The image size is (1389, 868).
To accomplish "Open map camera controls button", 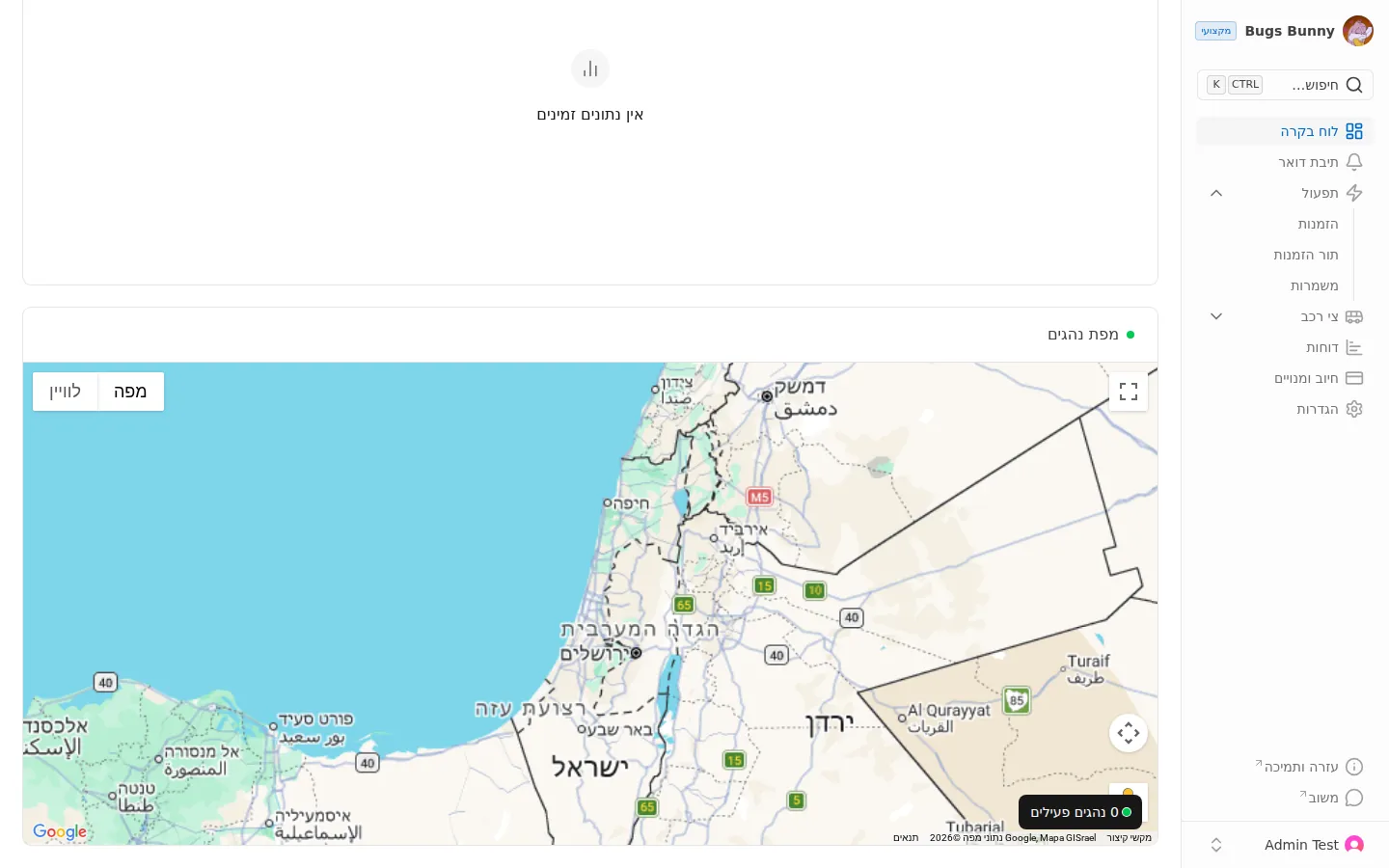I will (x=1129, y=733).
